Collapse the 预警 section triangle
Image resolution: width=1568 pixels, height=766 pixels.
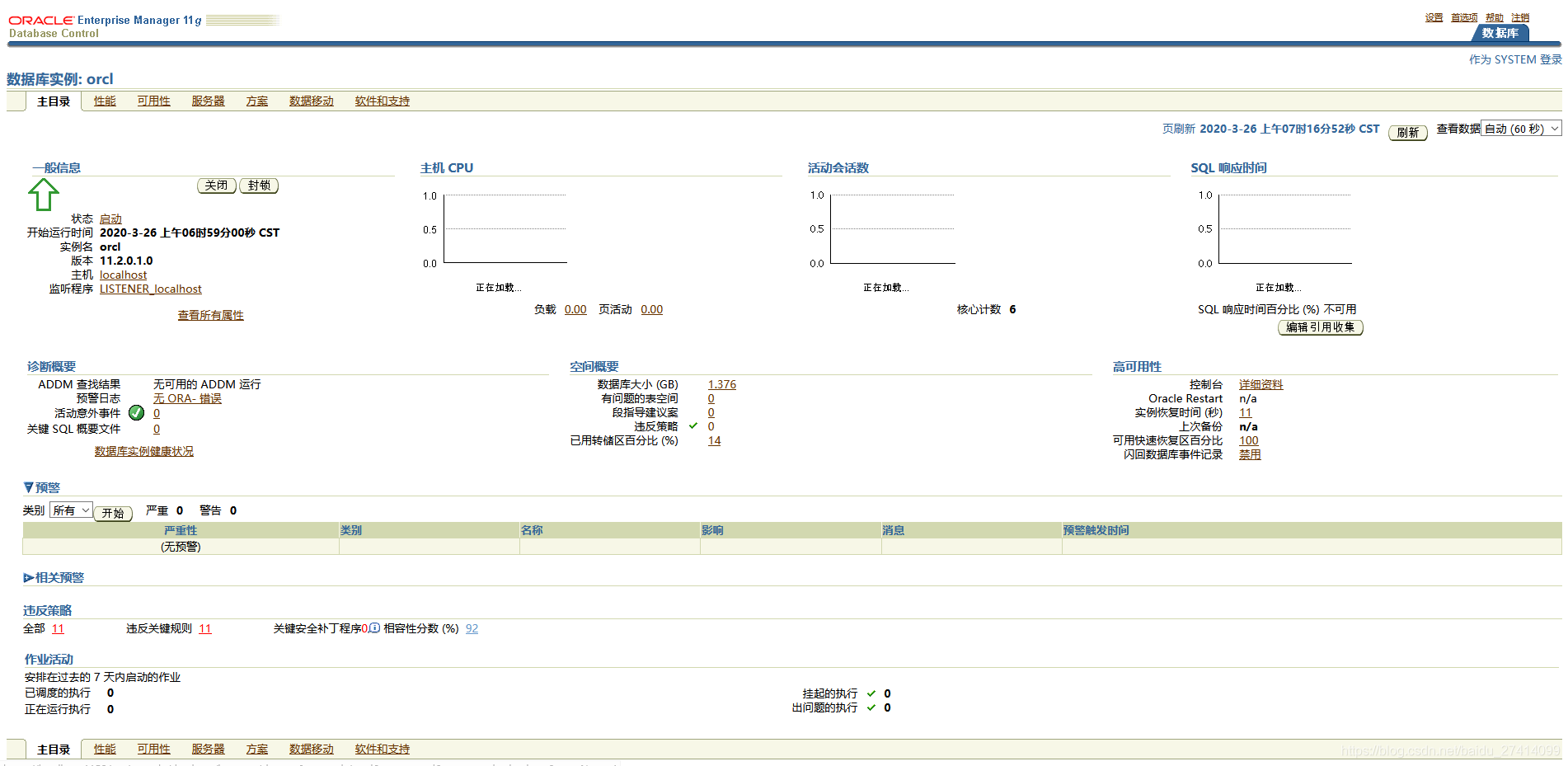tap(29, 487)
